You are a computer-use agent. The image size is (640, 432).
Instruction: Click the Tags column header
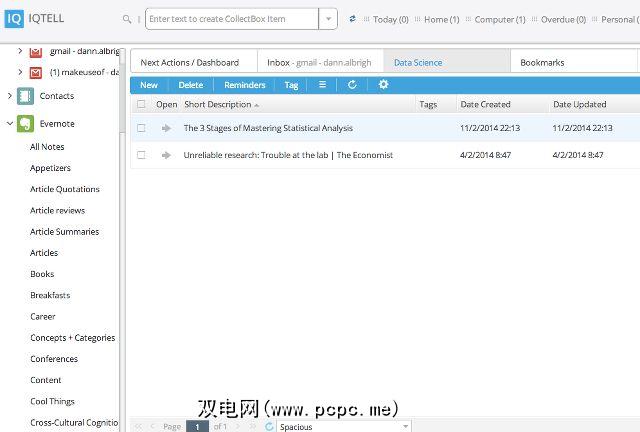[x=428, y=105]
